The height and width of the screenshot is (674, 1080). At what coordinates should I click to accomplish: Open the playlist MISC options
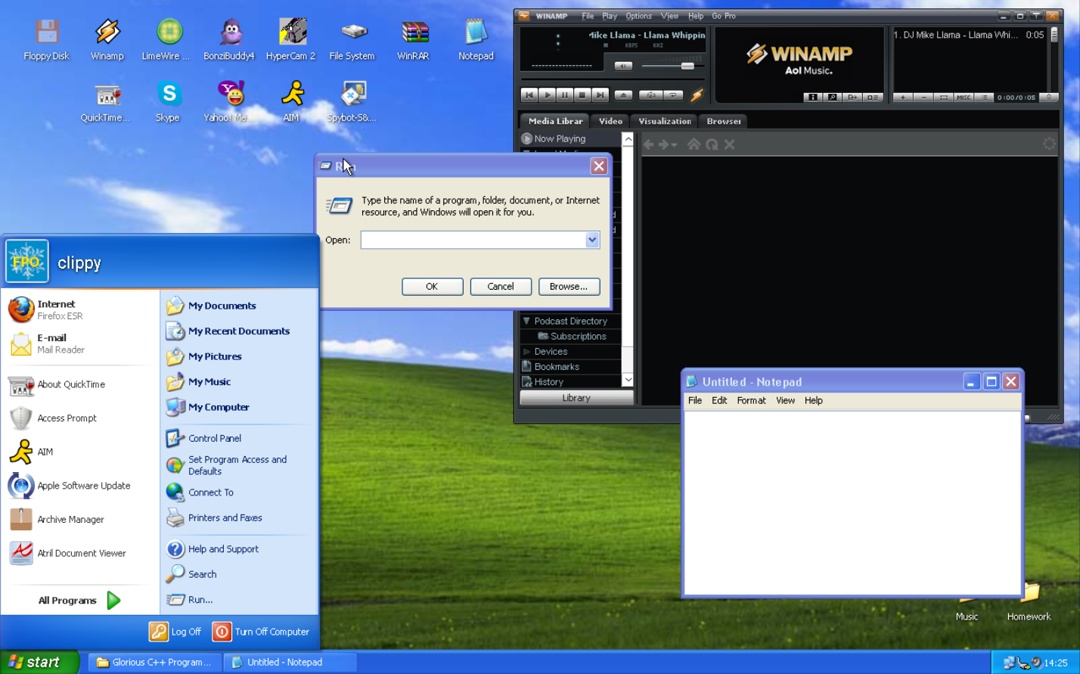963,97
